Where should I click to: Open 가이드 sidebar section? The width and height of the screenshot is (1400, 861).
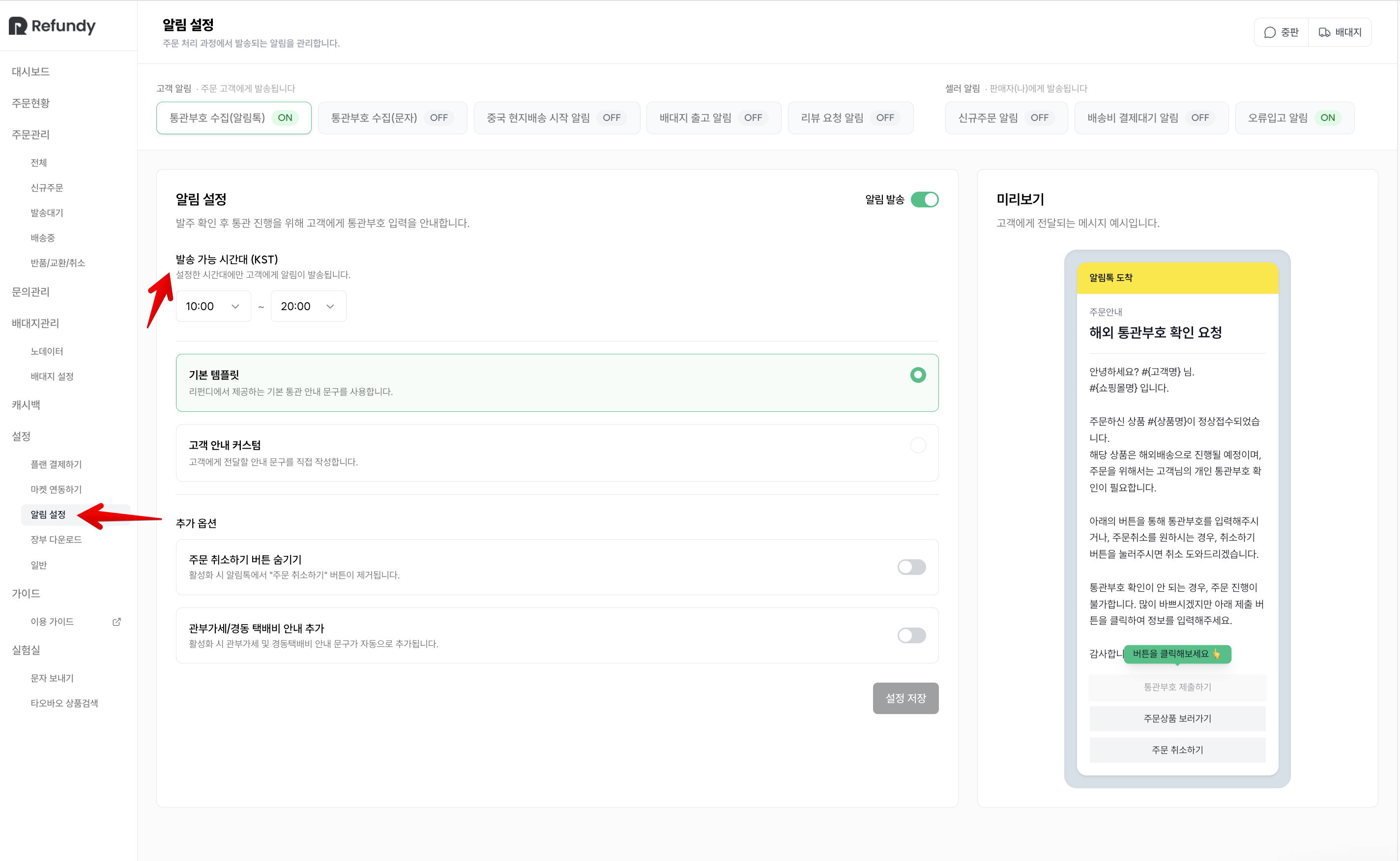tap(26, 593)
